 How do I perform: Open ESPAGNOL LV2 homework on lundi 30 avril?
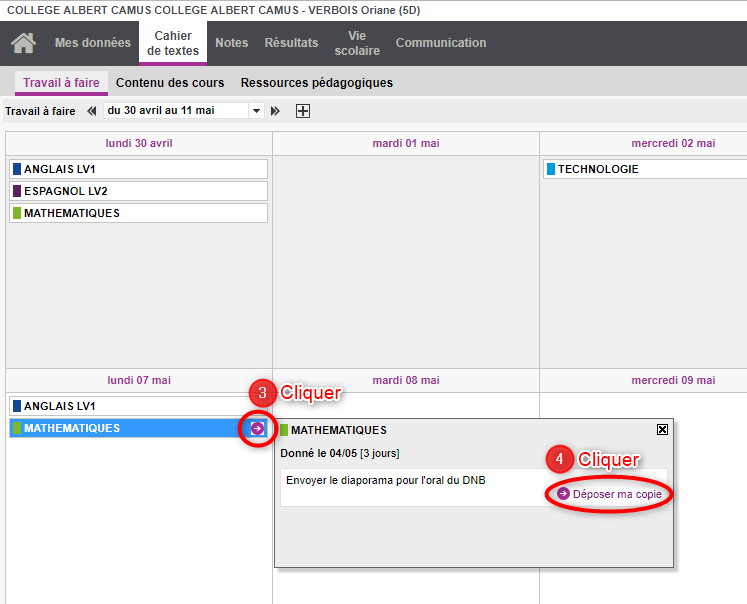(x=138, y=191)
